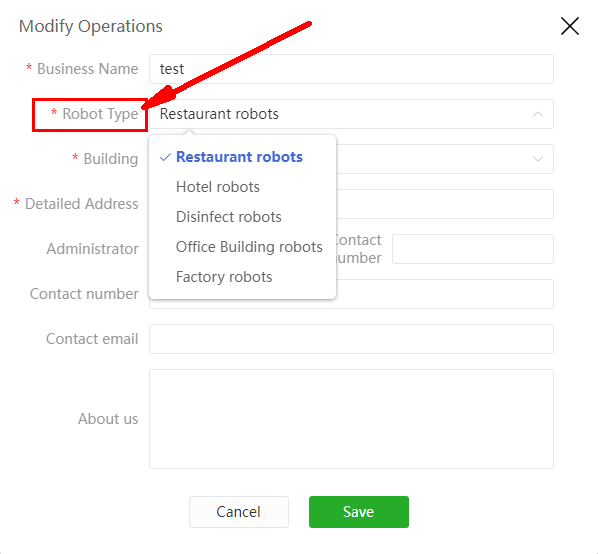
Task: Open the Building select field
Action: pos(445,159)
